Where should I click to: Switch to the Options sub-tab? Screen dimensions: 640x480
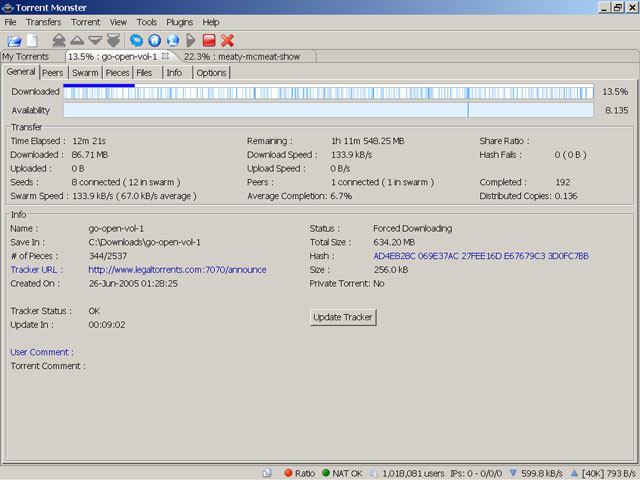(x=211, y=73)
